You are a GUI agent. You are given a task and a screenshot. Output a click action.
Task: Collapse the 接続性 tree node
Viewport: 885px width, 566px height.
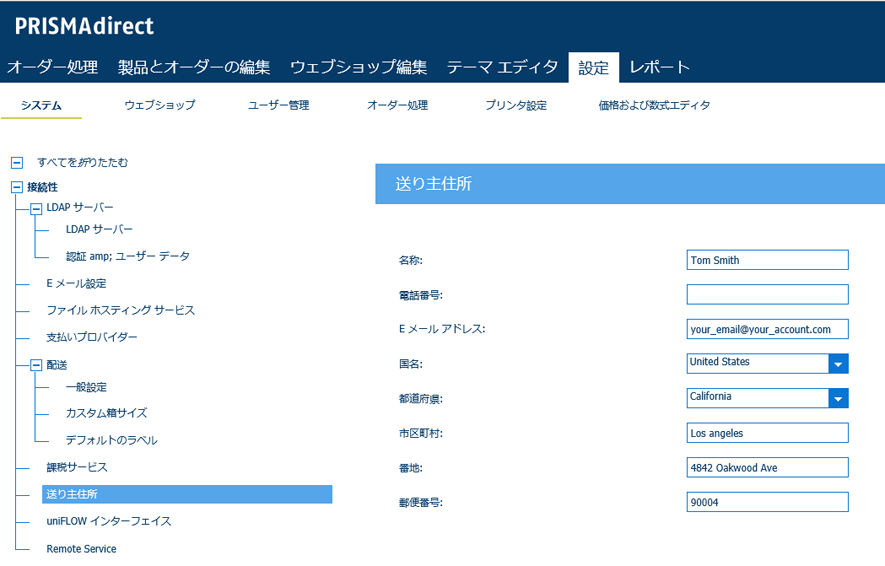[16, 187]
